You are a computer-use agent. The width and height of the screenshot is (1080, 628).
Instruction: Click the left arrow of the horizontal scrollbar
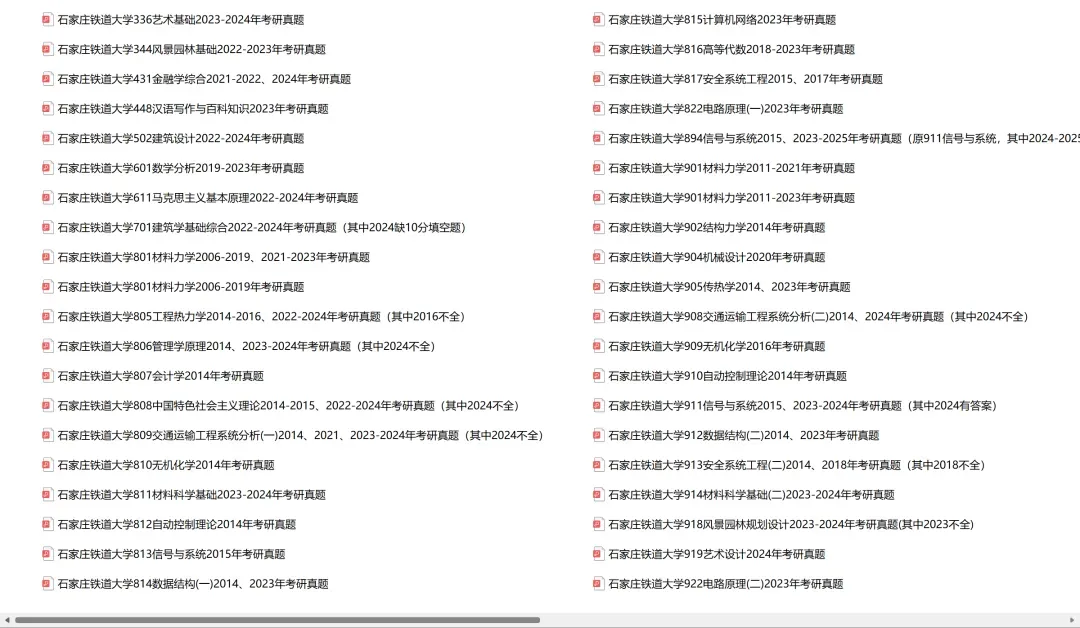click(6, 619)
